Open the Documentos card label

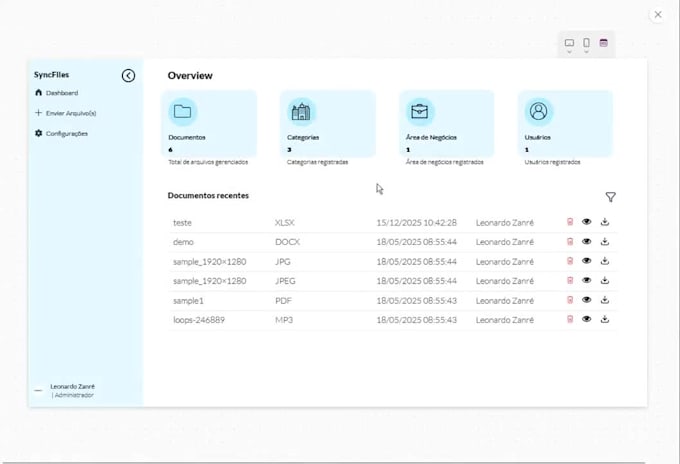click(187, 137)
